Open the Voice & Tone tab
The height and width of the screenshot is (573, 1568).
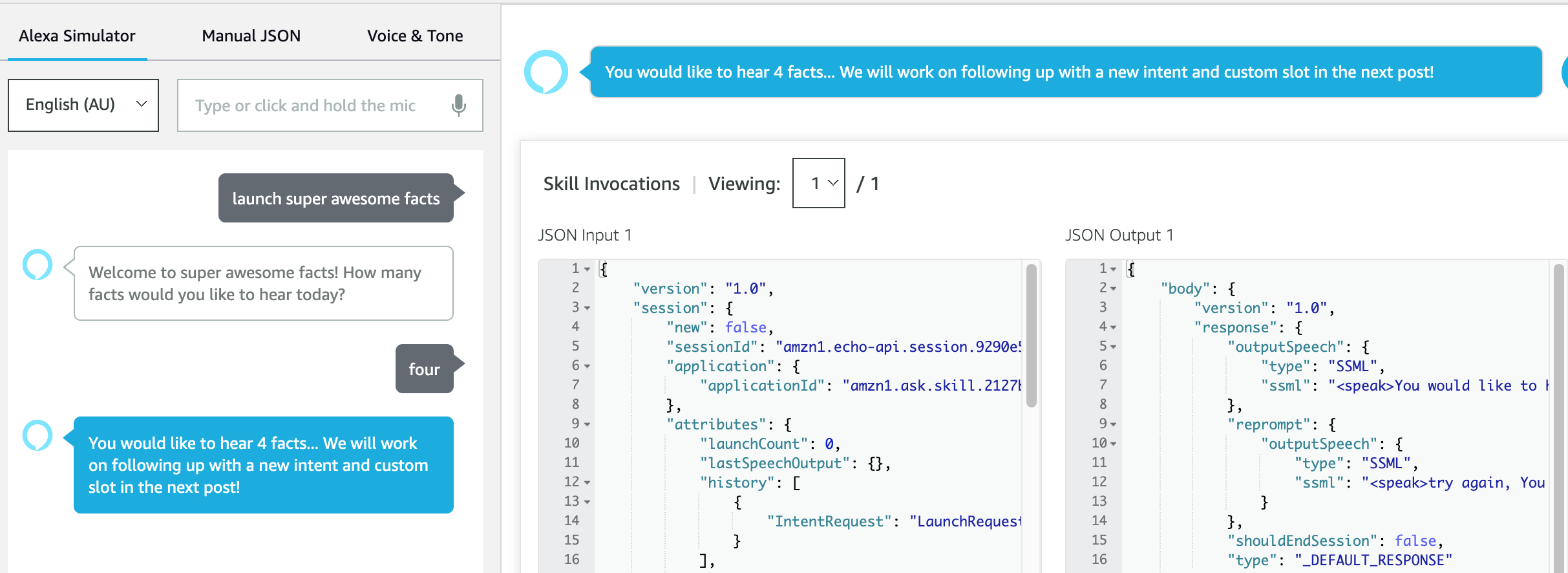tap(415, 36)
